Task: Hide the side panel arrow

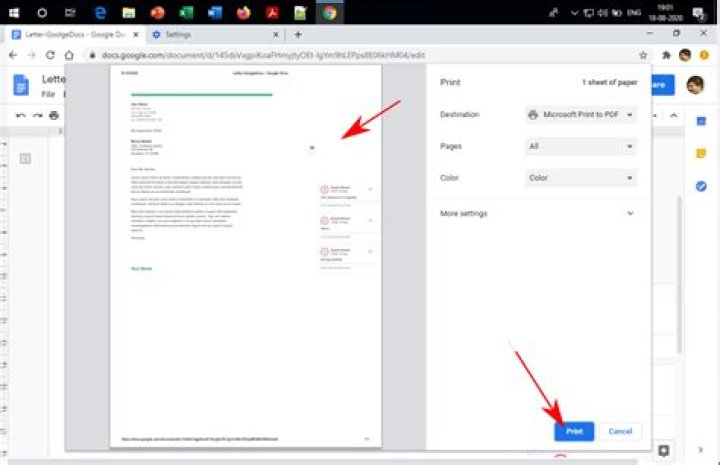Action: tap(701, 450)
